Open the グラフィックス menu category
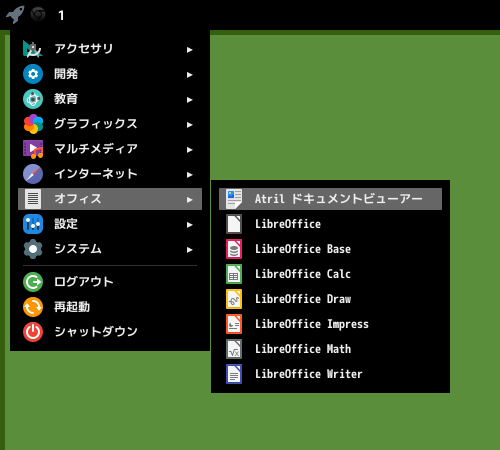This screenshot has height=450, width=500. click(x=110, y=124)
